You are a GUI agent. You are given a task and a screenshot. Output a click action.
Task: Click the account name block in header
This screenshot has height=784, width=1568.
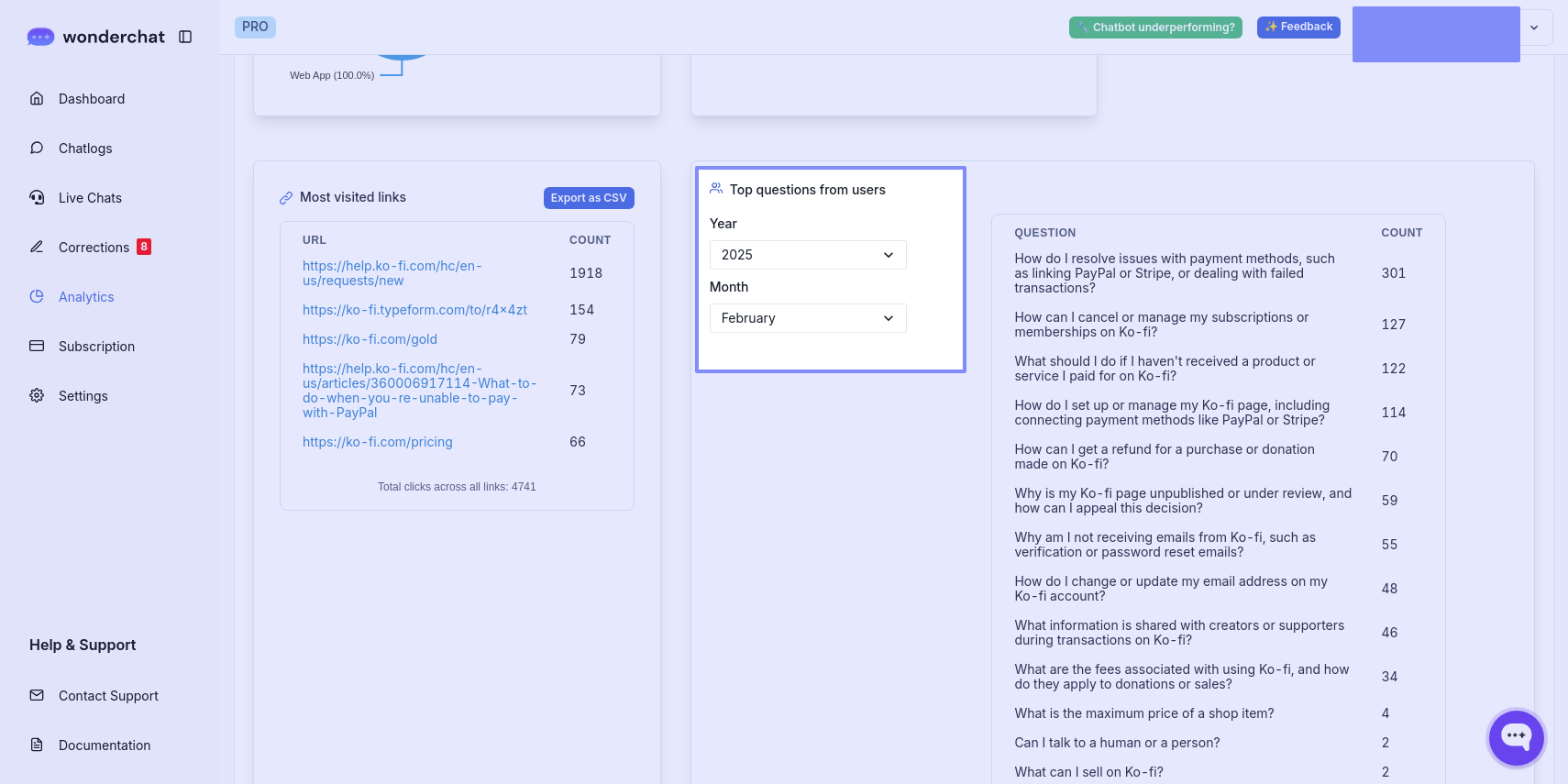click(1436, 34)
